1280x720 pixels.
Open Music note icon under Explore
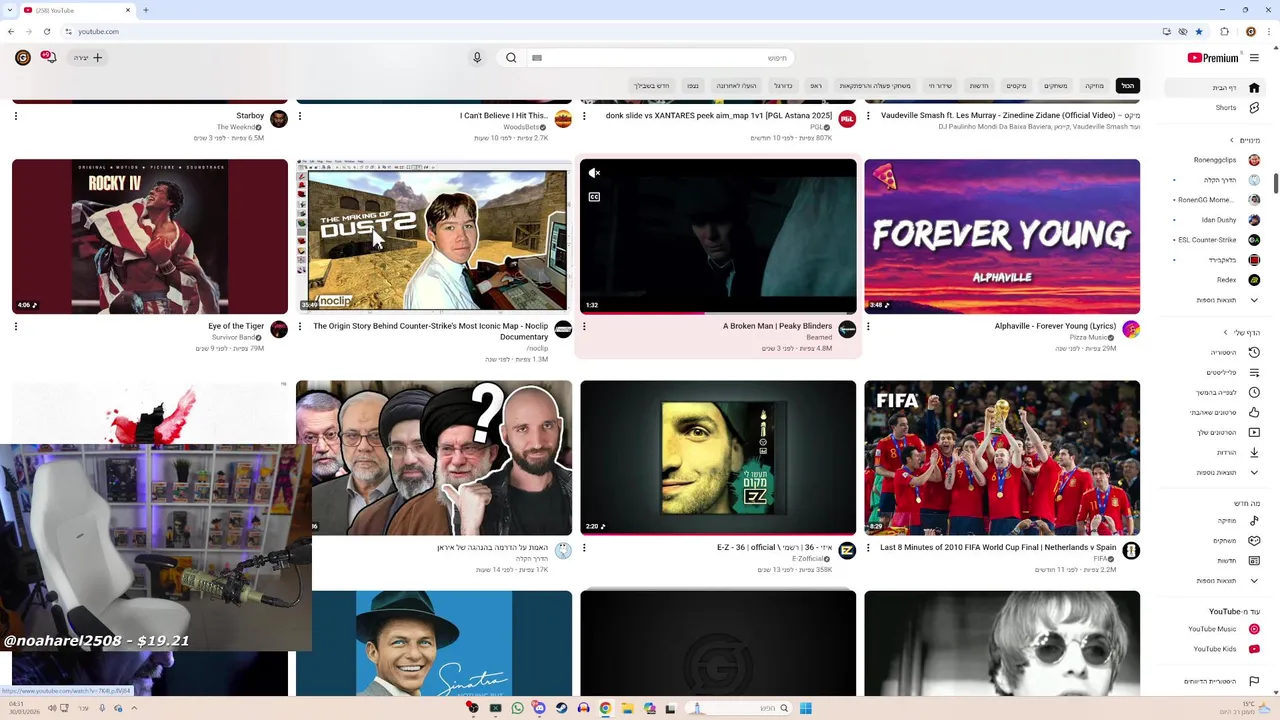(x=1254, y=521)
